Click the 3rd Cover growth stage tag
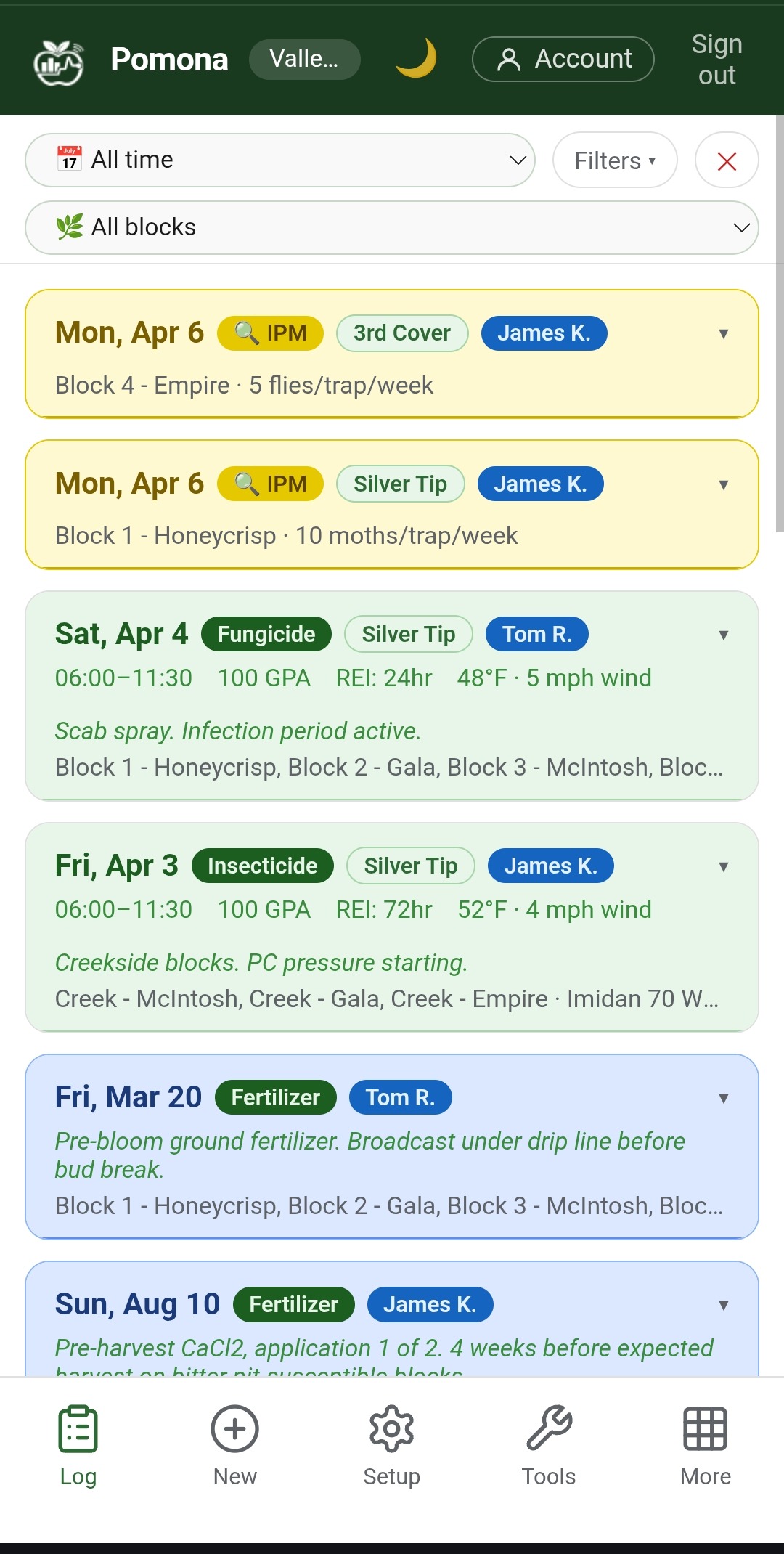 [x=402, y=333]
